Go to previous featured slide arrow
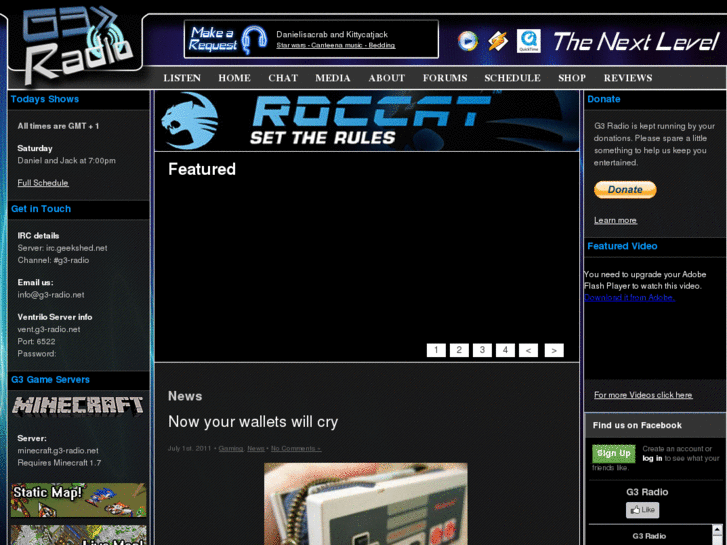Viewport: 727px width, 545px height. pos(528,350)
